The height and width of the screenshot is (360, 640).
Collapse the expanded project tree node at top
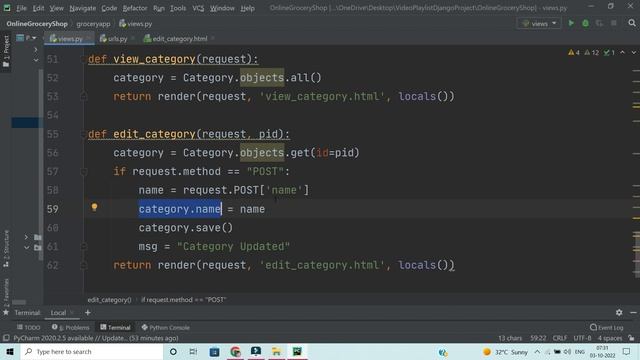[x=36, y=60]
